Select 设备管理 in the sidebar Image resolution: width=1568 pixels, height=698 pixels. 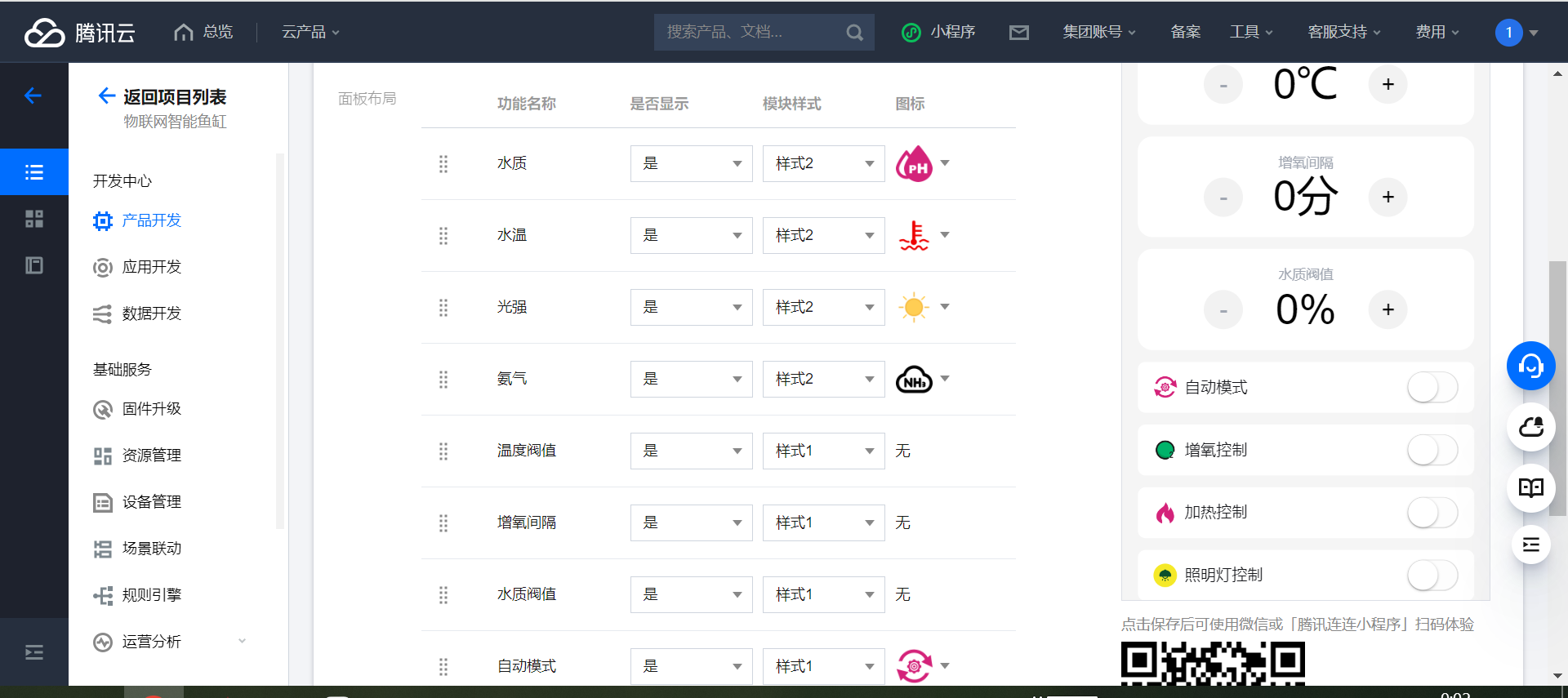click(152, 502)
